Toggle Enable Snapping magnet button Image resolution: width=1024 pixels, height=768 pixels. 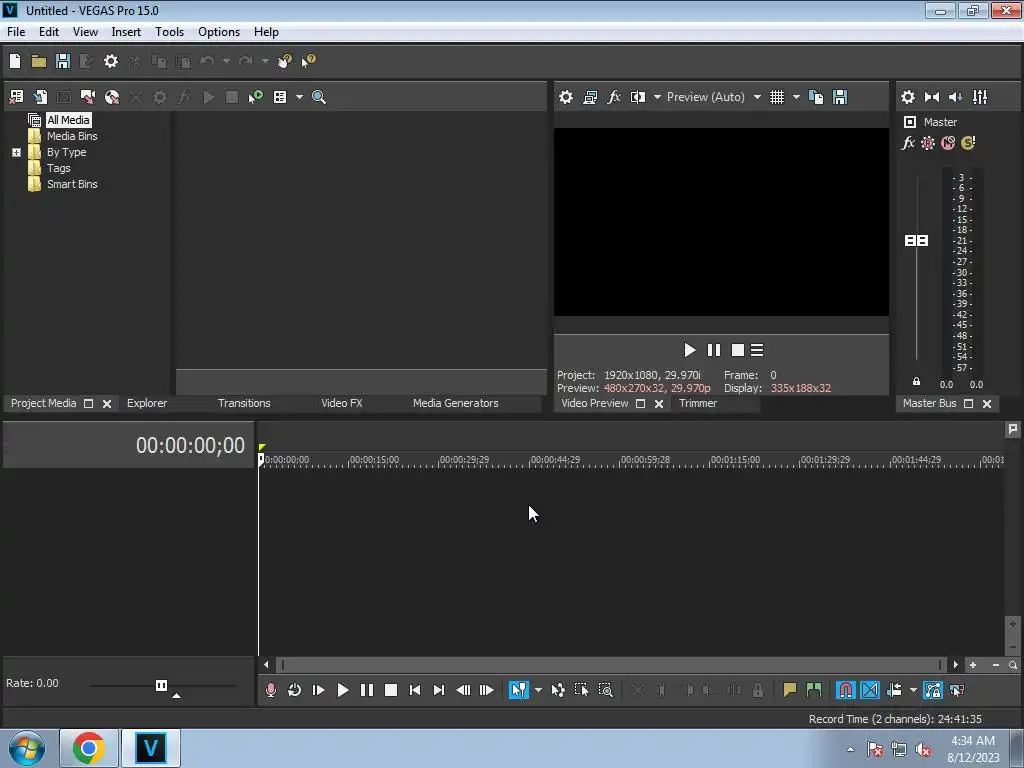pos(845,690)
